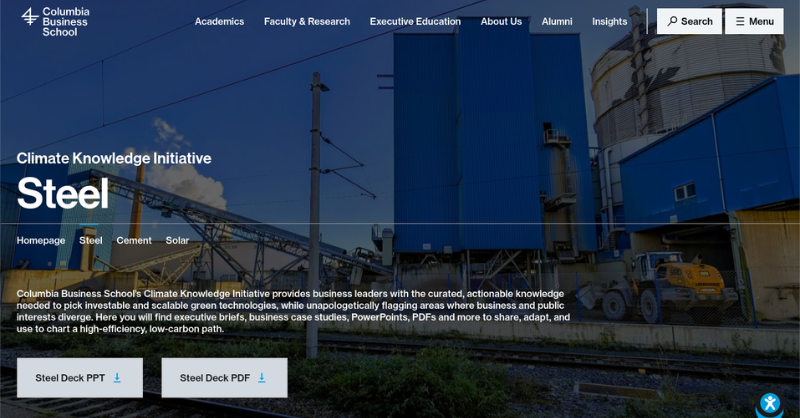
Task: Switch to the Cement tab
Action: coord(134,240)
